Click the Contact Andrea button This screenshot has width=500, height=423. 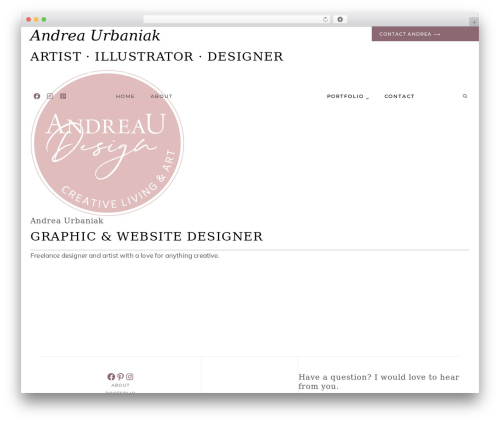tap(425, 34)
